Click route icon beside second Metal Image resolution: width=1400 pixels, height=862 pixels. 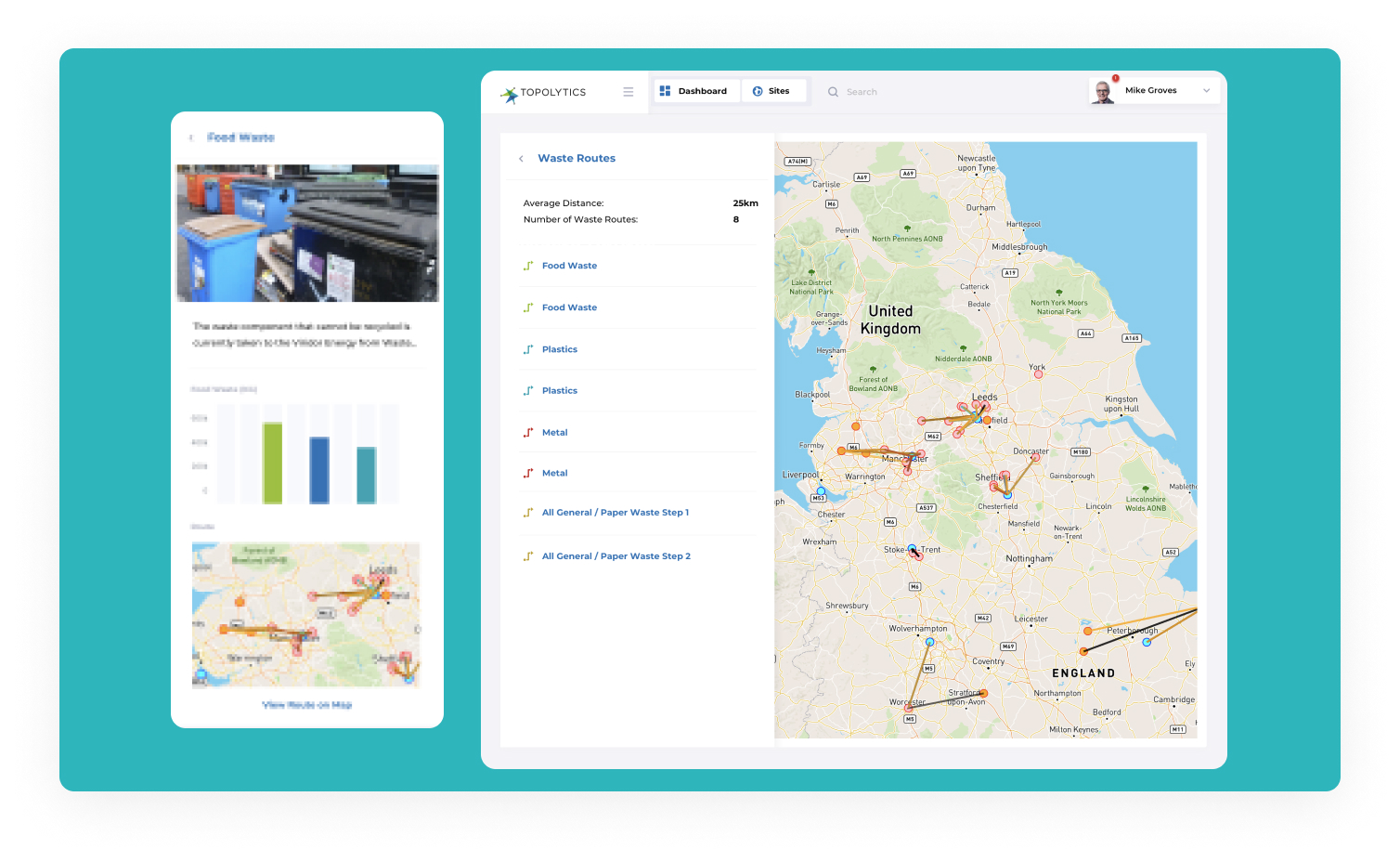click(x=528, y=474)
